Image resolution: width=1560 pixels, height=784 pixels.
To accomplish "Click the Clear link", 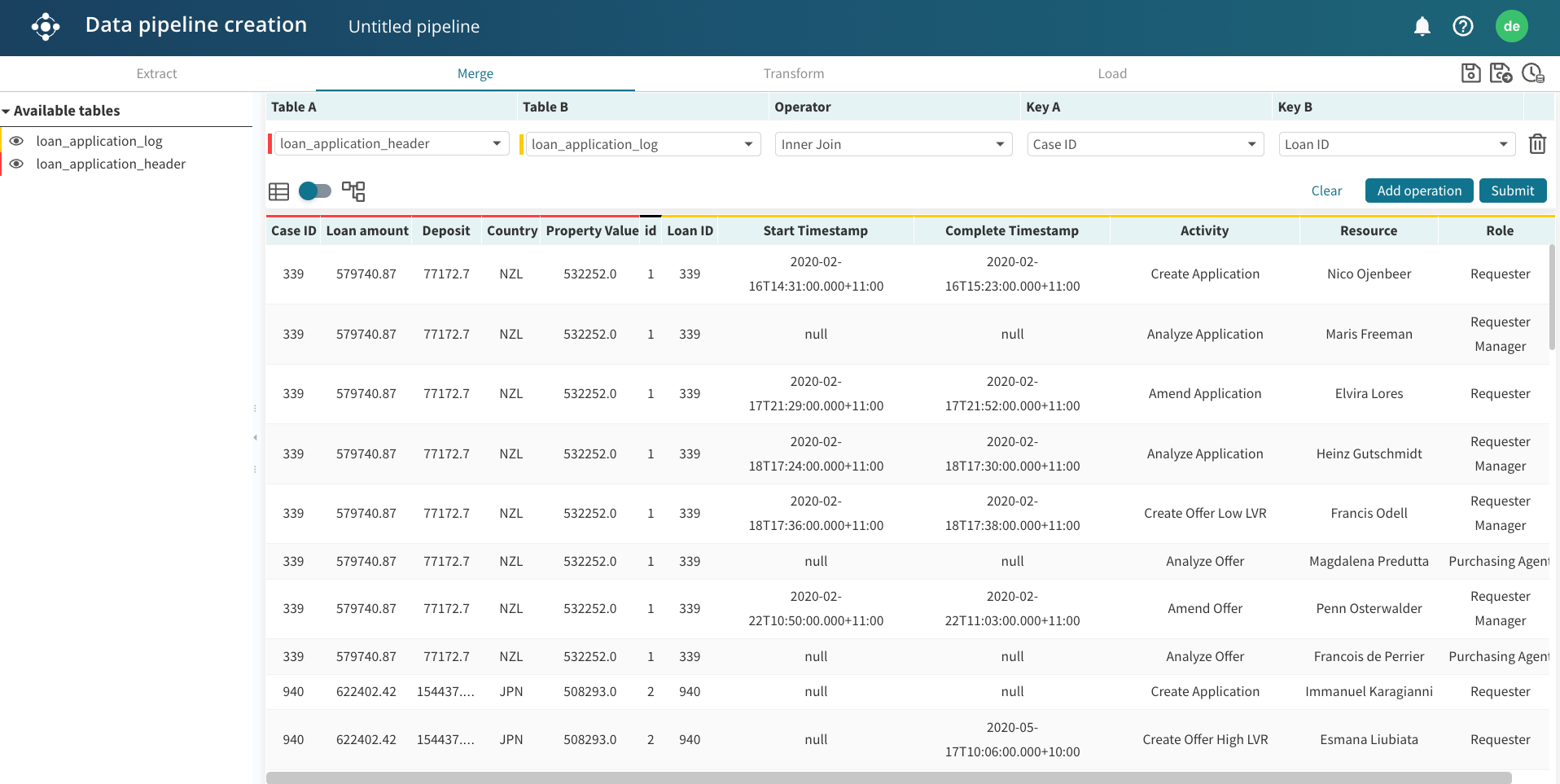I will pos(1326,191).
